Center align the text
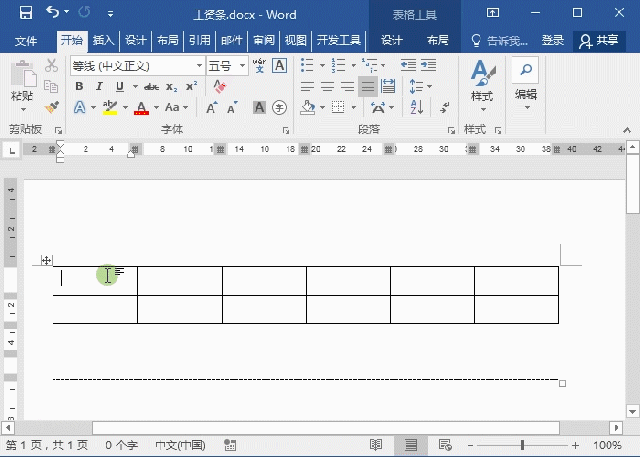The width and height of the screenshot is (640, 457). coord(327,86)
